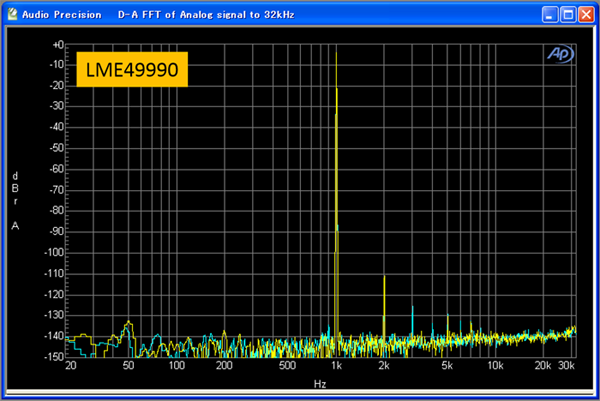
Task: Click the '-30' y-axis label
Action: click(57, 106)
